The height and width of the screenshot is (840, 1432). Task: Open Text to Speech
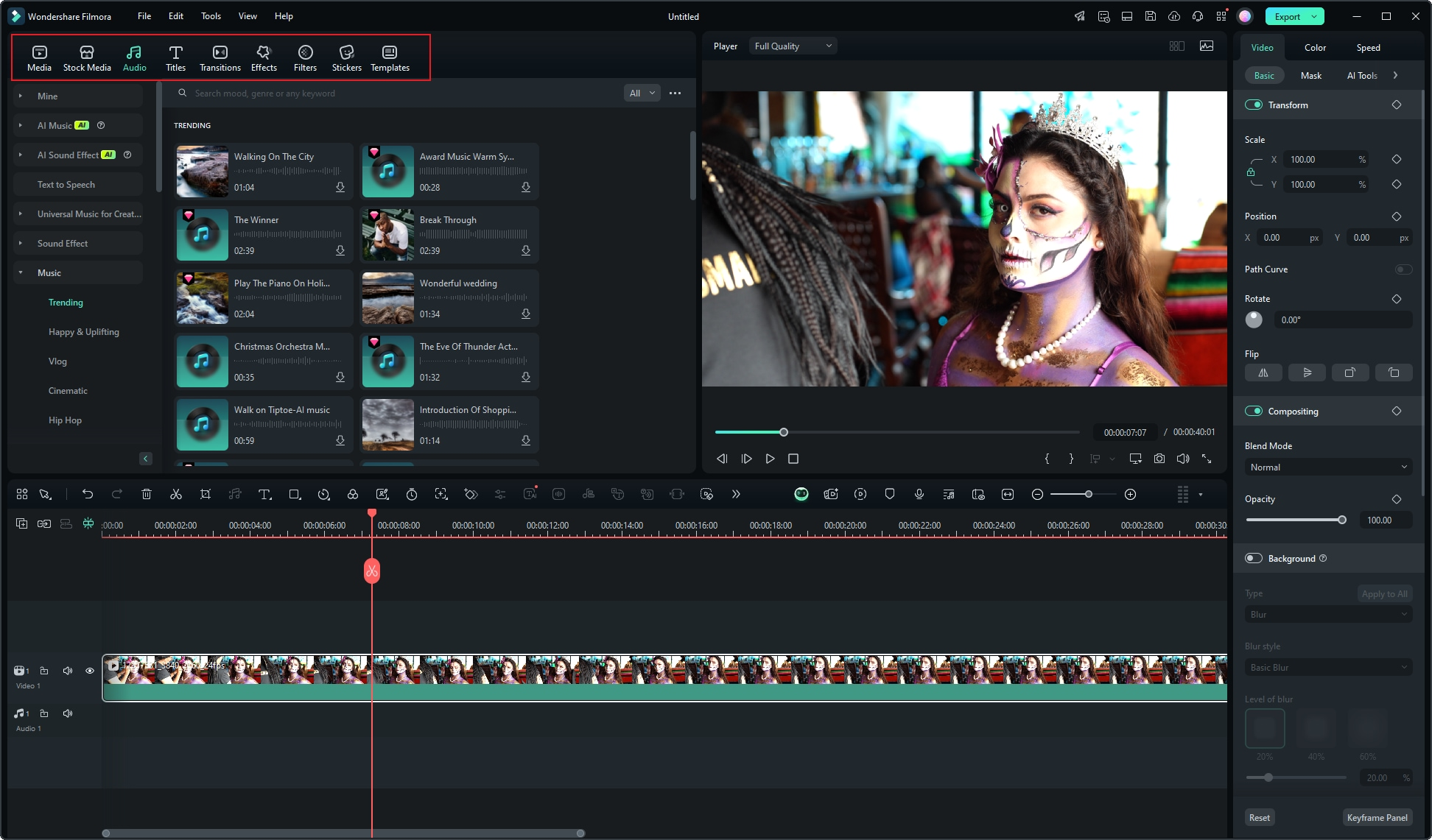pos(77,184)
